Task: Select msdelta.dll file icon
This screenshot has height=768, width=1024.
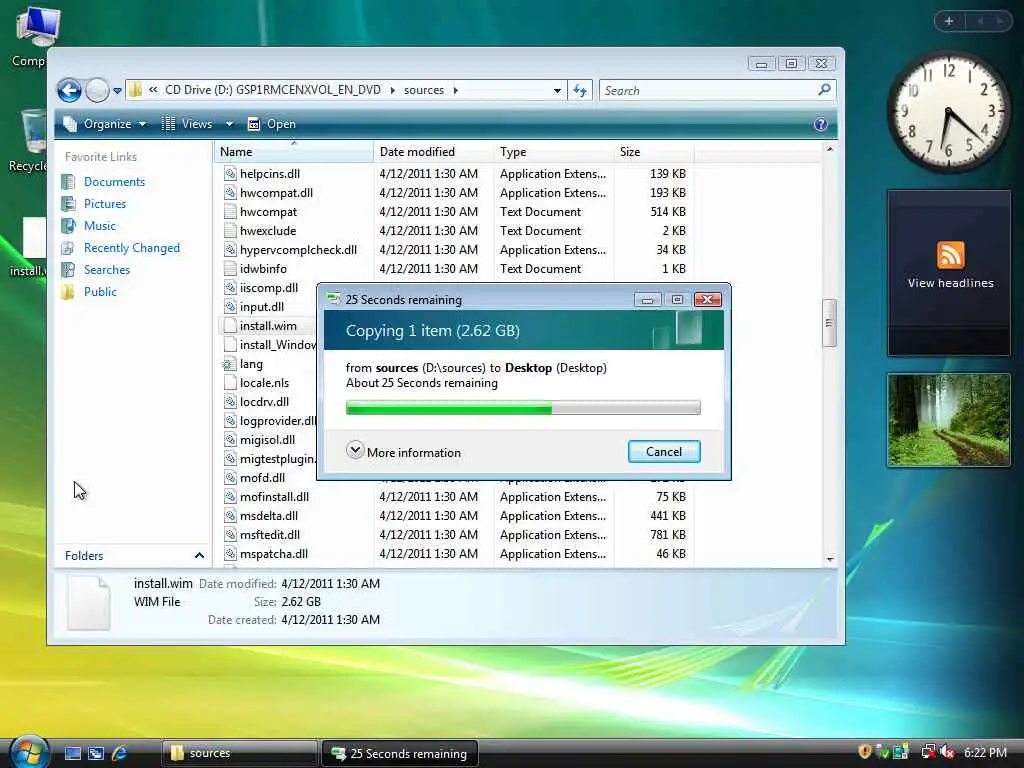Action: [x=230, y=515]
